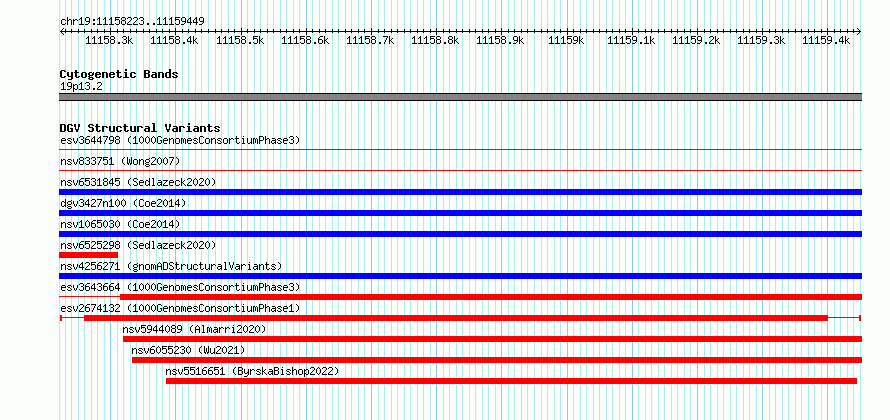
Task: Click the 11159.4k ruler tick label
Action: (x=826, y=41)
